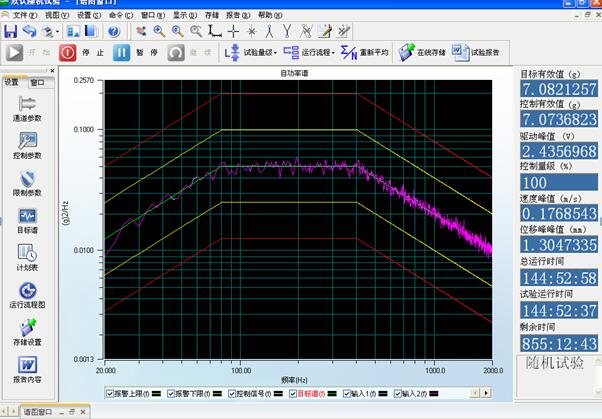602x419 pixels.
Task: Open the 窗口(W) menu
Action: [153, 15]
